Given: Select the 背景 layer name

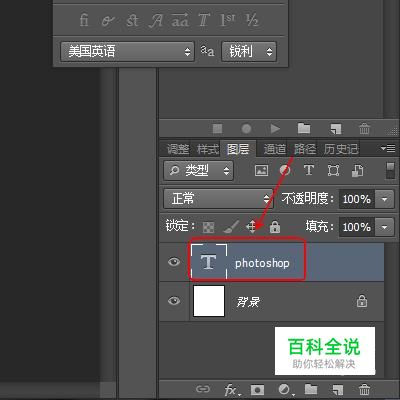Looking at the screenshot, I should click(x=248, y=302).
